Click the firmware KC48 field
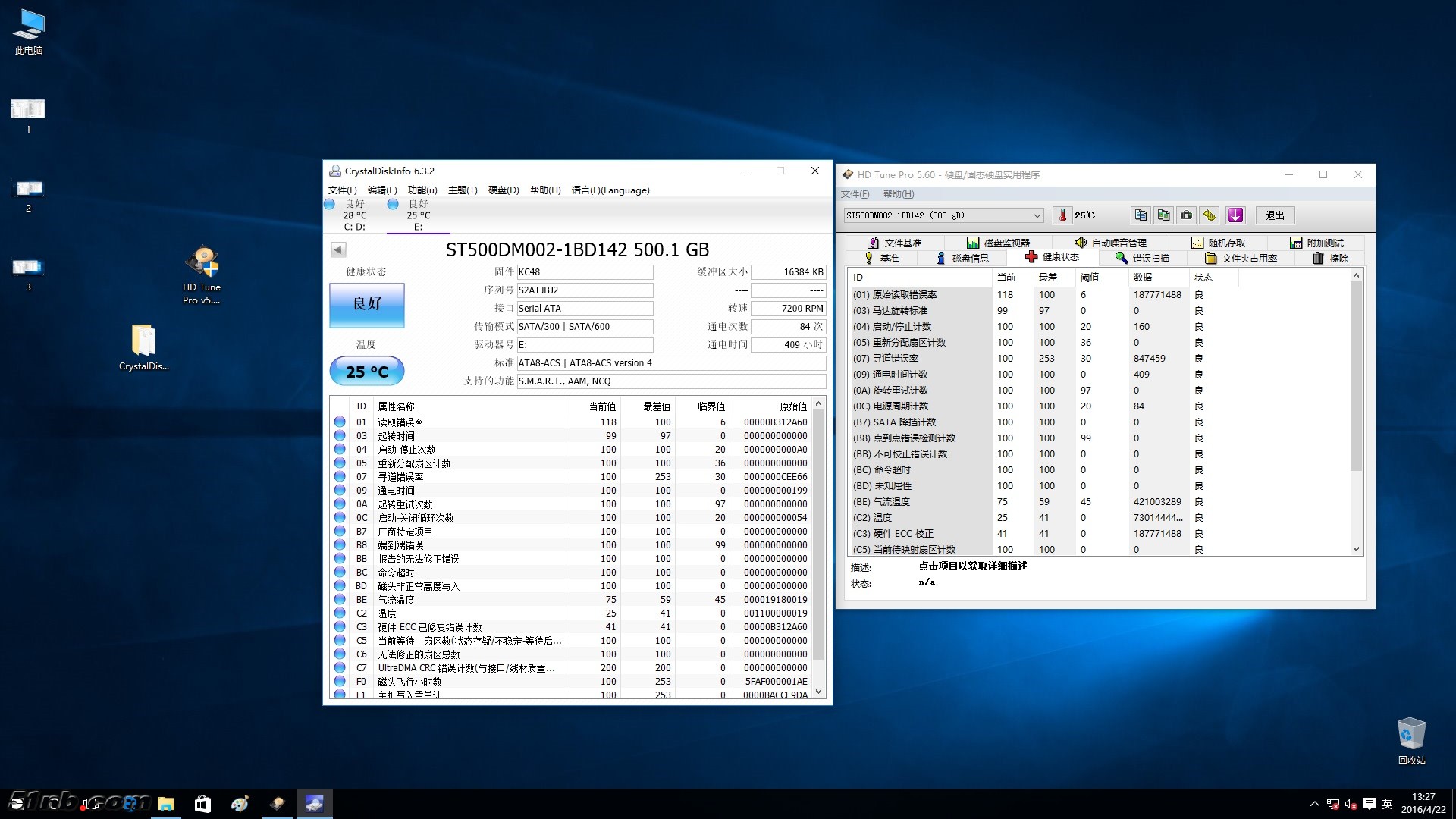Viewport: 1456px width, 819px height. (584, 271)
